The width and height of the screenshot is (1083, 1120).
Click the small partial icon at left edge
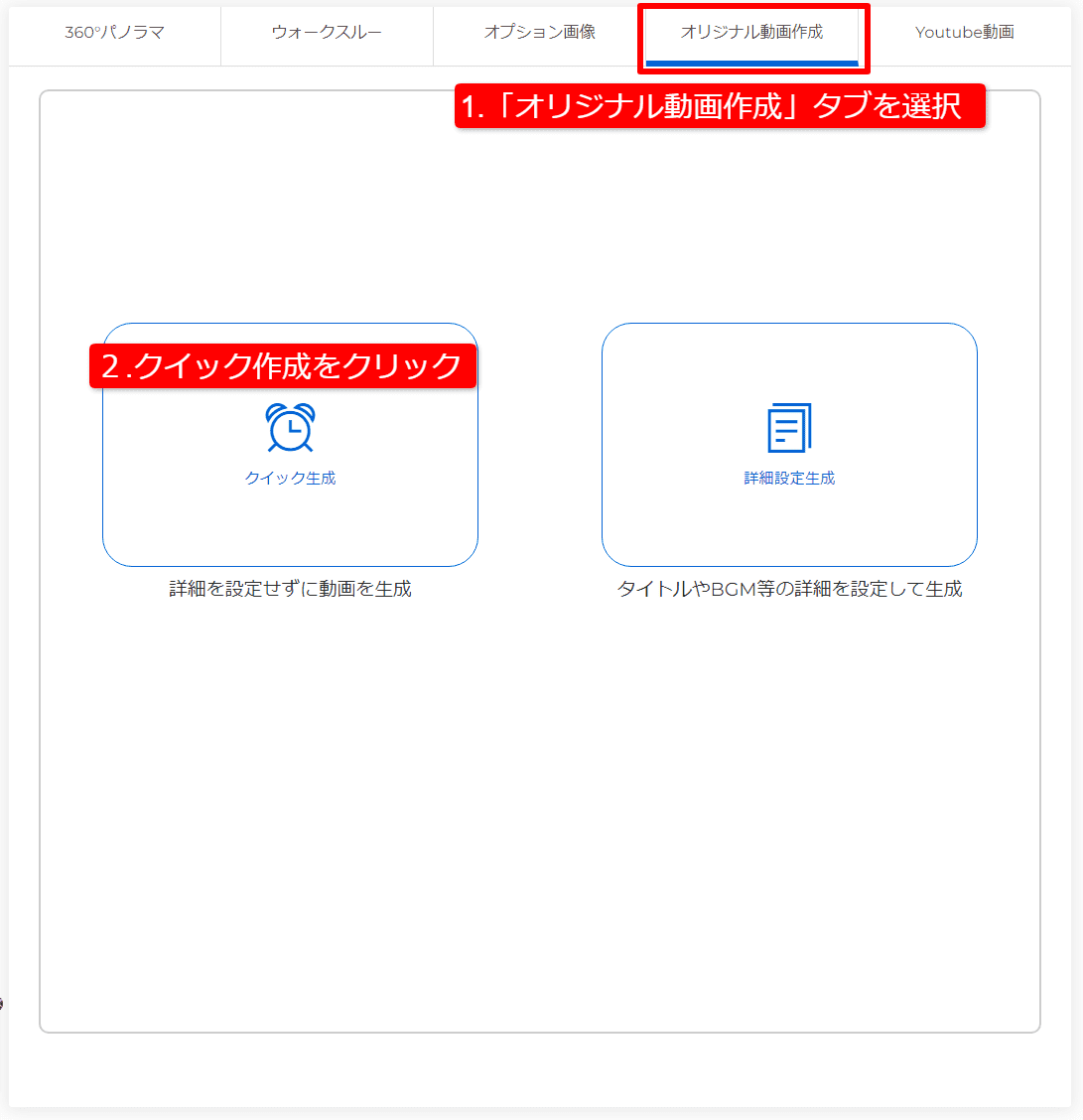[2, 1004]
